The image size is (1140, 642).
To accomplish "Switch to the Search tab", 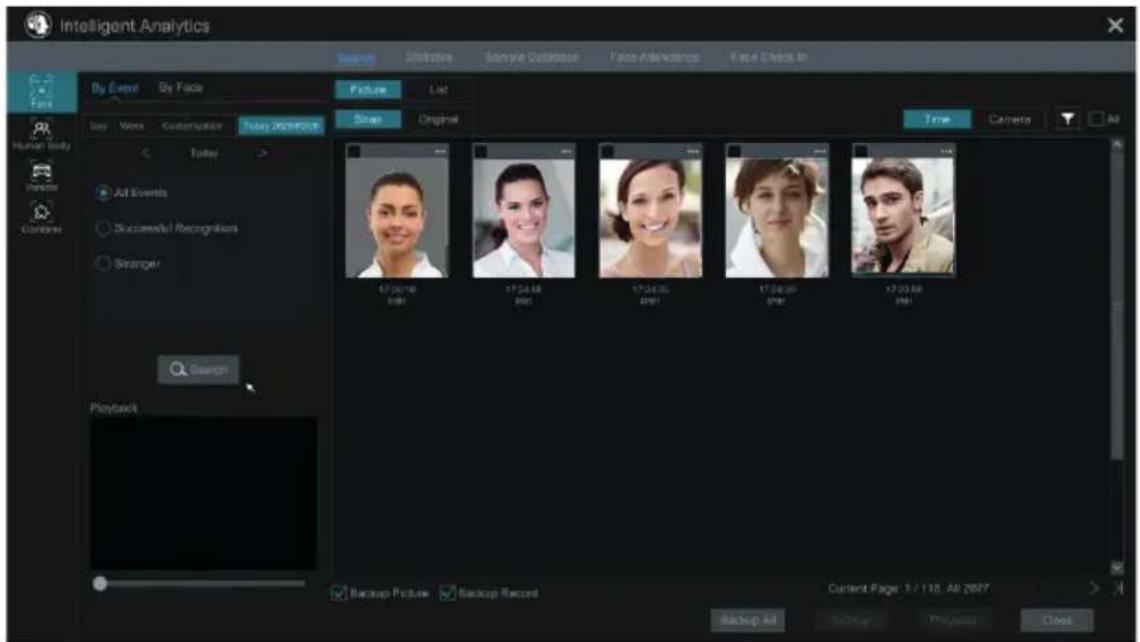I will coord(356,57).
